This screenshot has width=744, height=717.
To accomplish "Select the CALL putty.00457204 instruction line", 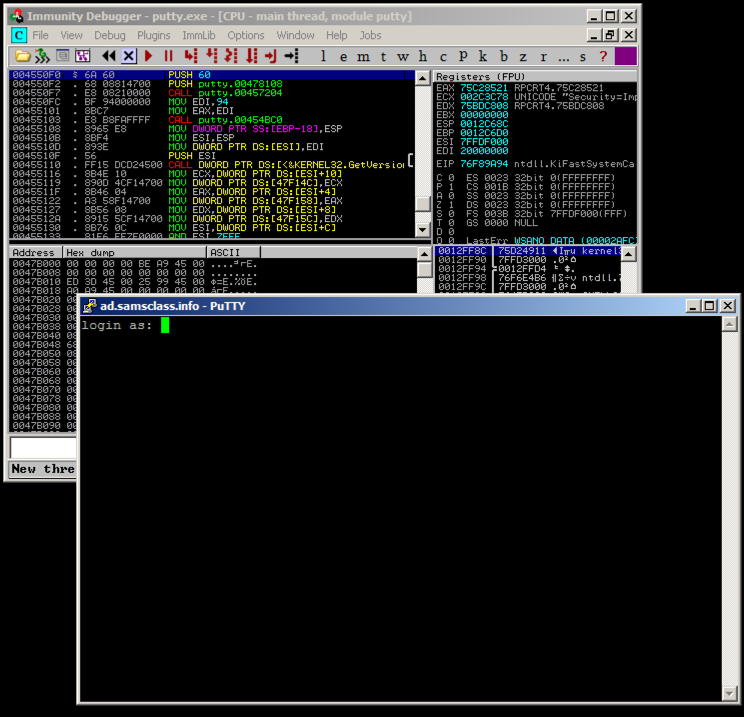I will click(212, 93).
